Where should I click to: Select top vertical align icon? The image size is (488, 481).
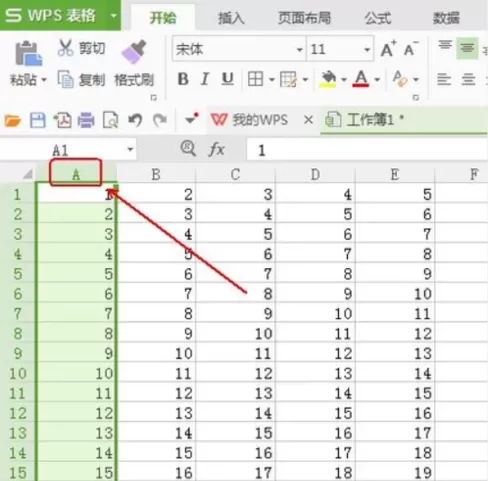pos(445,45)
